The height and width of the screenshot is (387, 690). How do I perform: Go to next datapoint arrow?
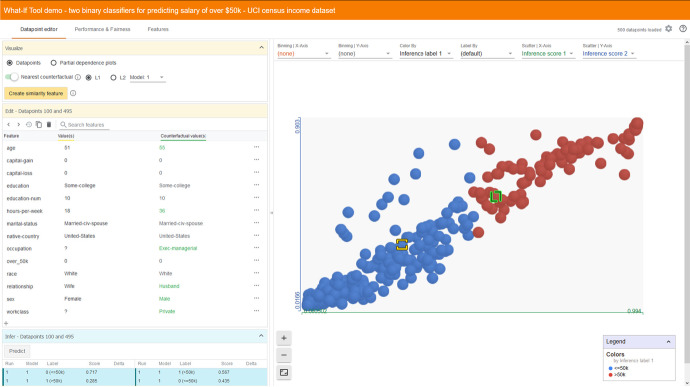tap(18, 125)
